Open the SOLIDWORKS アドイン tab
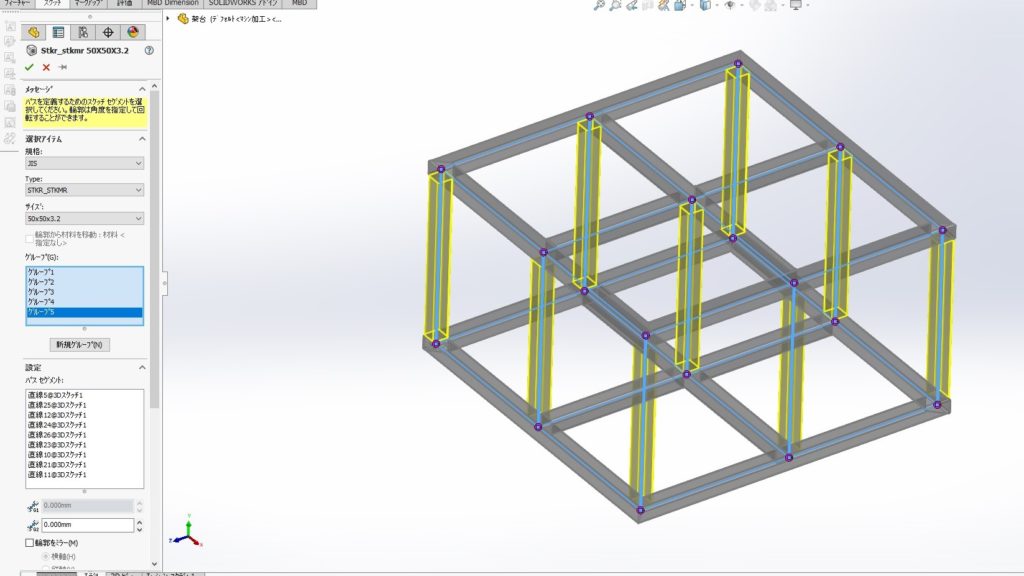This screenshot has height=576, width=1024. pyautogui.click(x=244, y=4)
